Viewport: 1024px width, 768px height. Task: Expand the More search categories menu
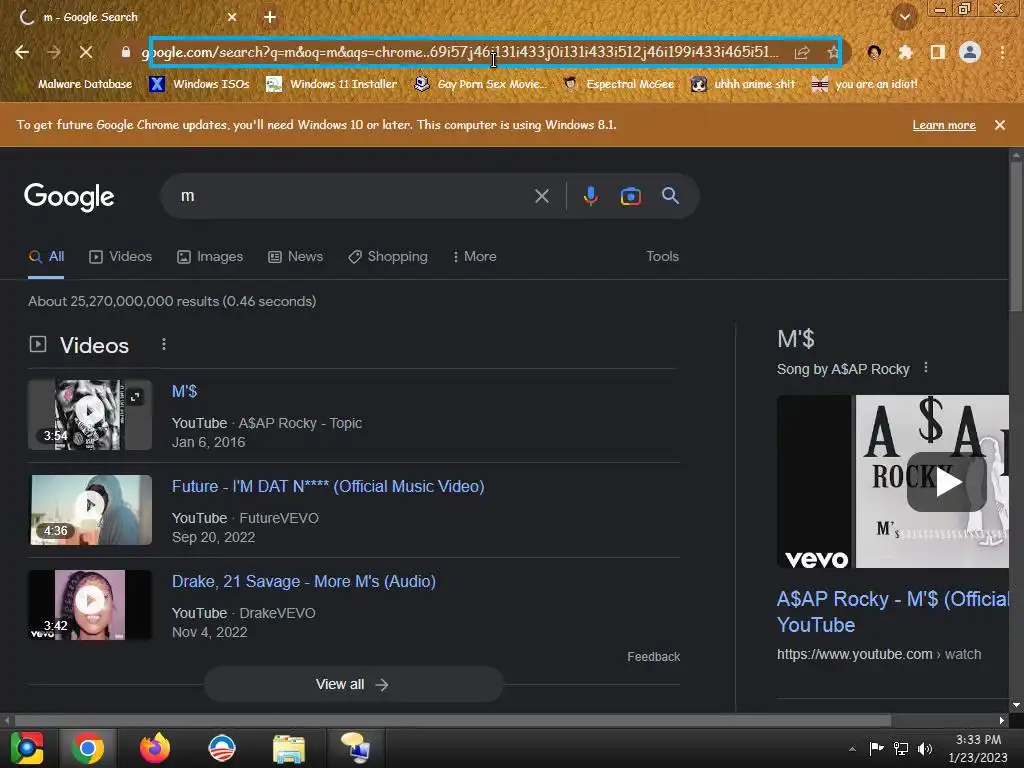(474, 257)
